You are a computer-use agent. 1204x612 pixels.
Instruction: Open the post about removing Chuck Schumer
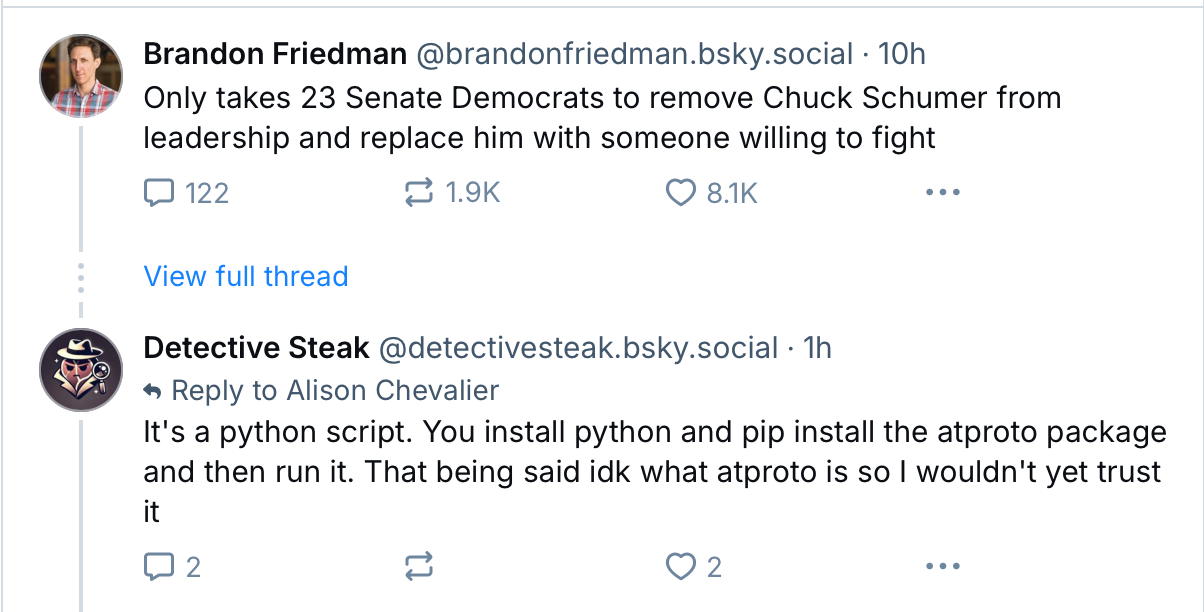pos(600,116)
